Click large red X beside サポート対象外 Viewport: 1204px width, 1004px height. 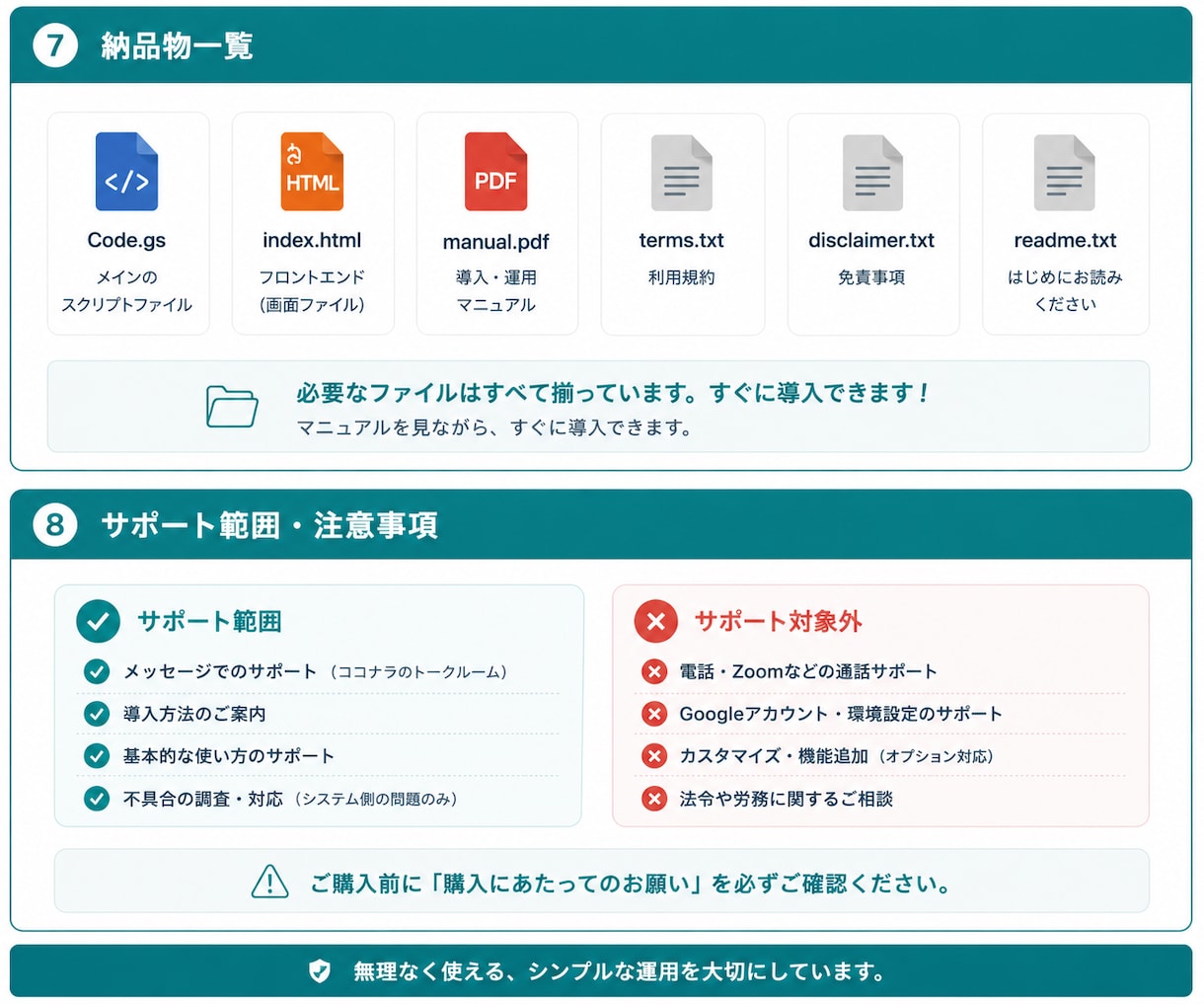[655, 621]
